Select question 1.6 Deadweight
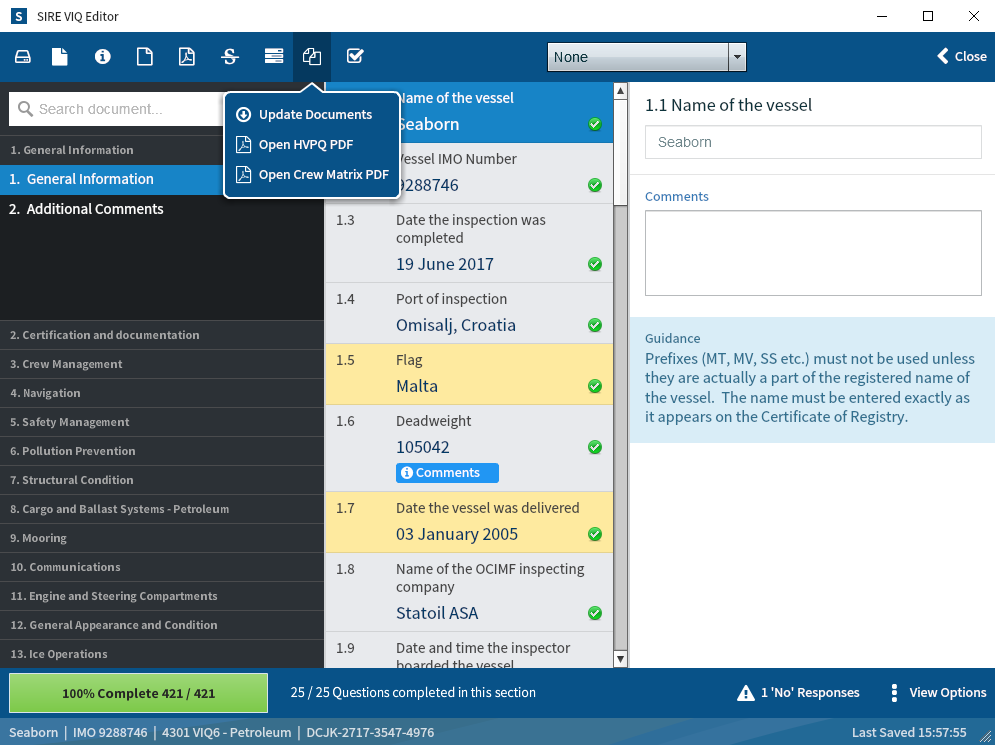This screenshot has height=745, width=995. [469, 448]
